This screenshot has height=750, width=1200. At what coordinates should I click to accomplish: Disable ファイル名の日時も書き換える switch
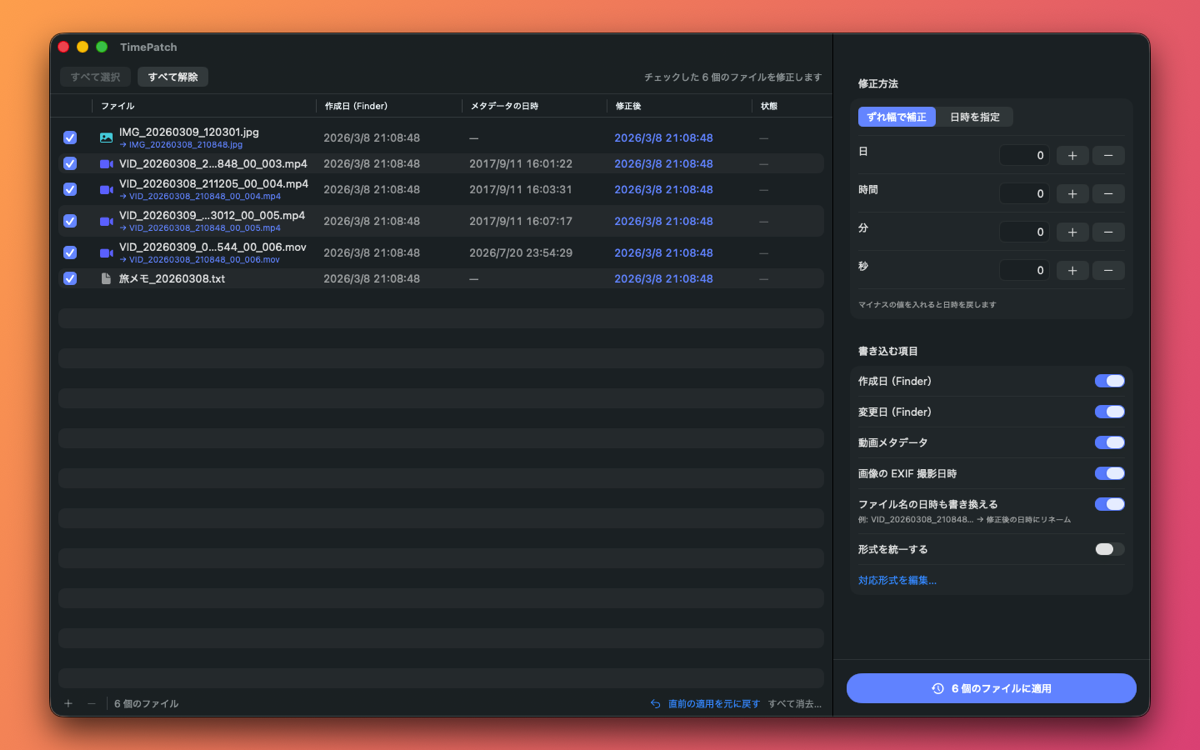click(x=1109, y=504)
